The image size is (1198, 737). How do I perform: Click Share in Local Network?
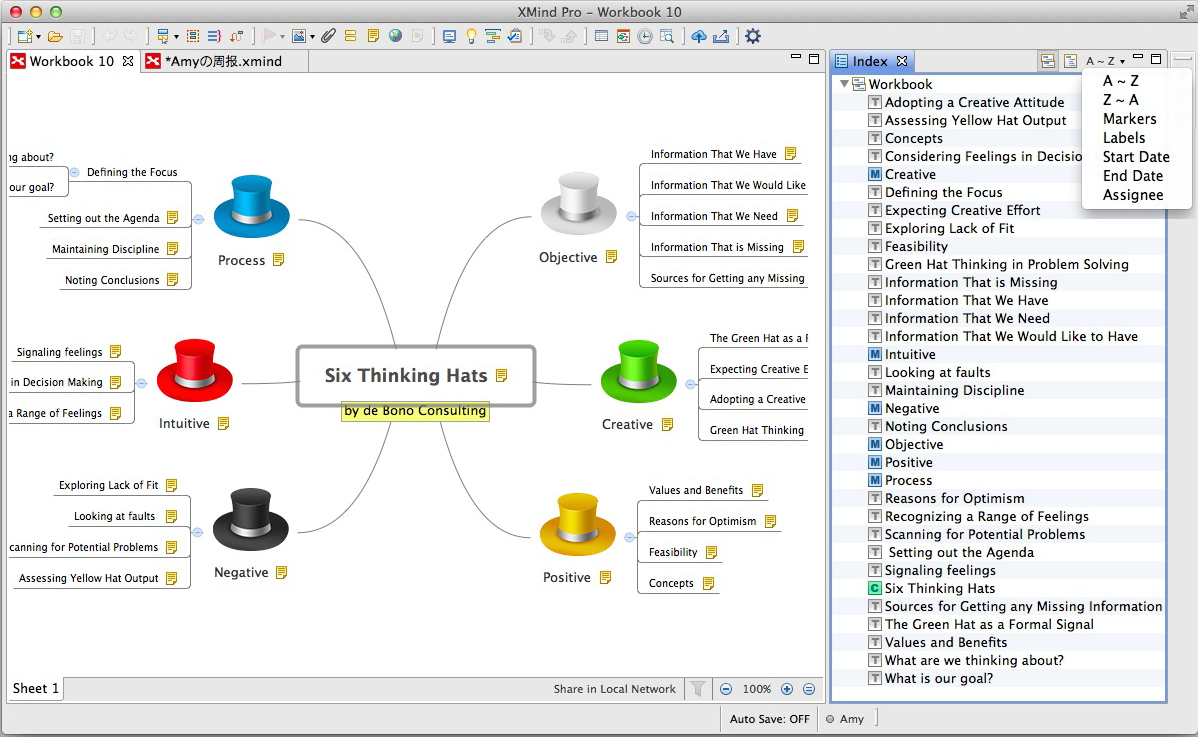614,689
